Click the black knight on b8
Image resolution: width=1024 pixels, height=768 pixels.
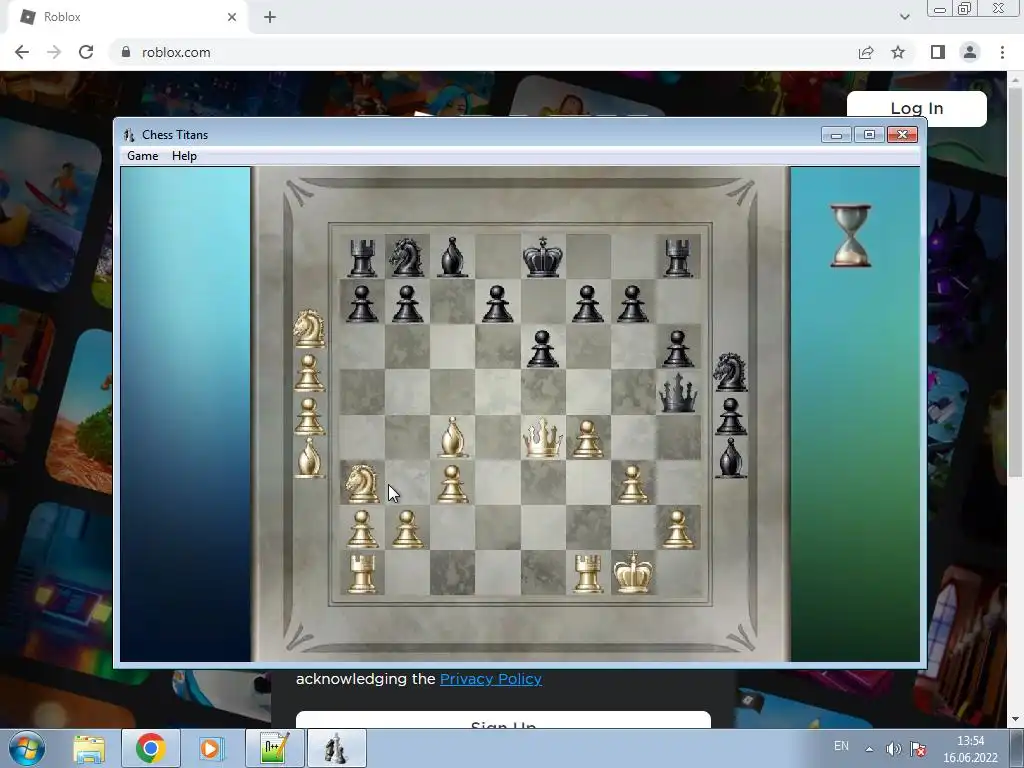click(x=406, y=257)
